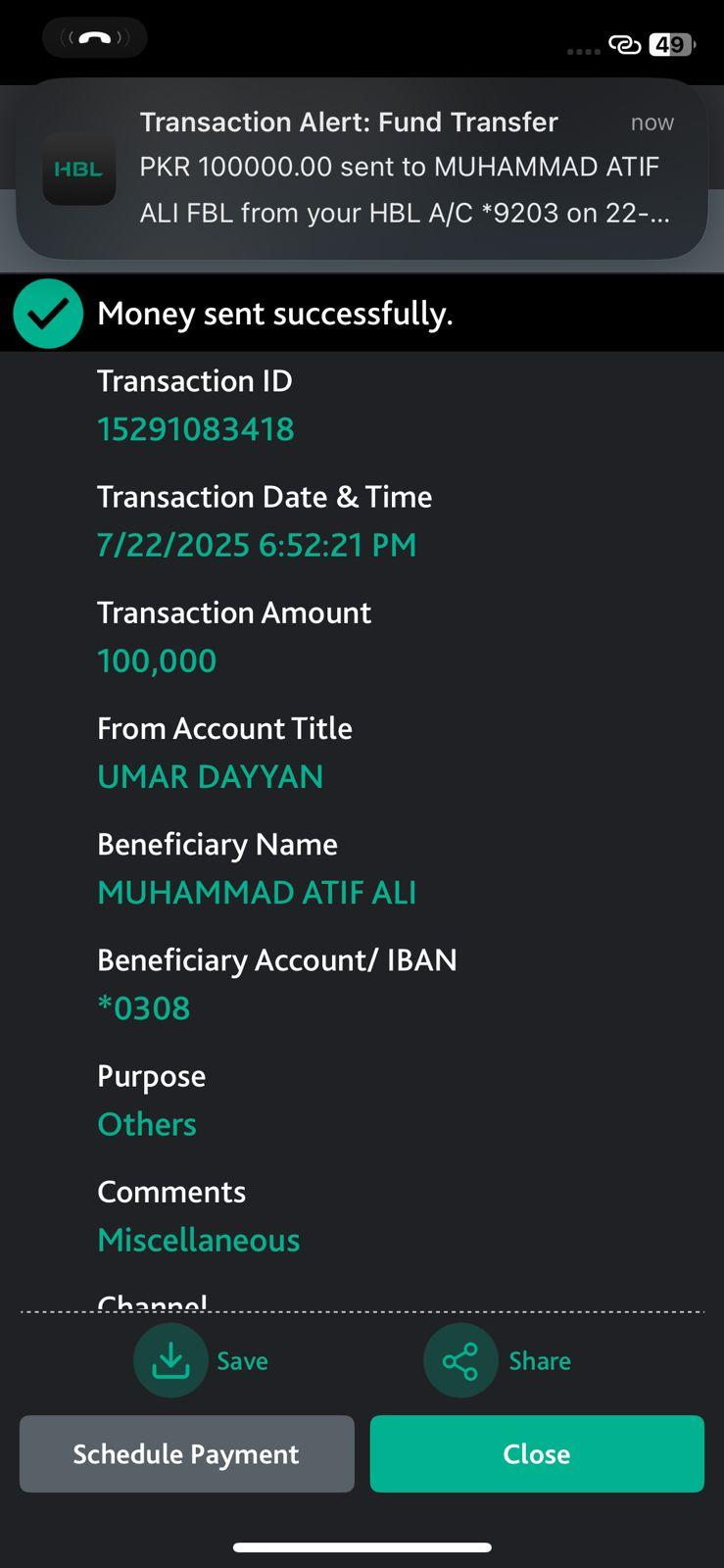Tap the transaction amount 100,000

coord(157,661)
